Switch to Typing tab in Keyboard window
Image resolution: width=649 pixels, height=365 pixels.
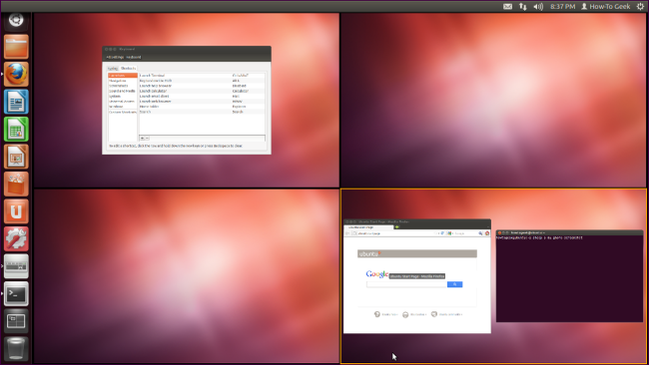[113, 68]
